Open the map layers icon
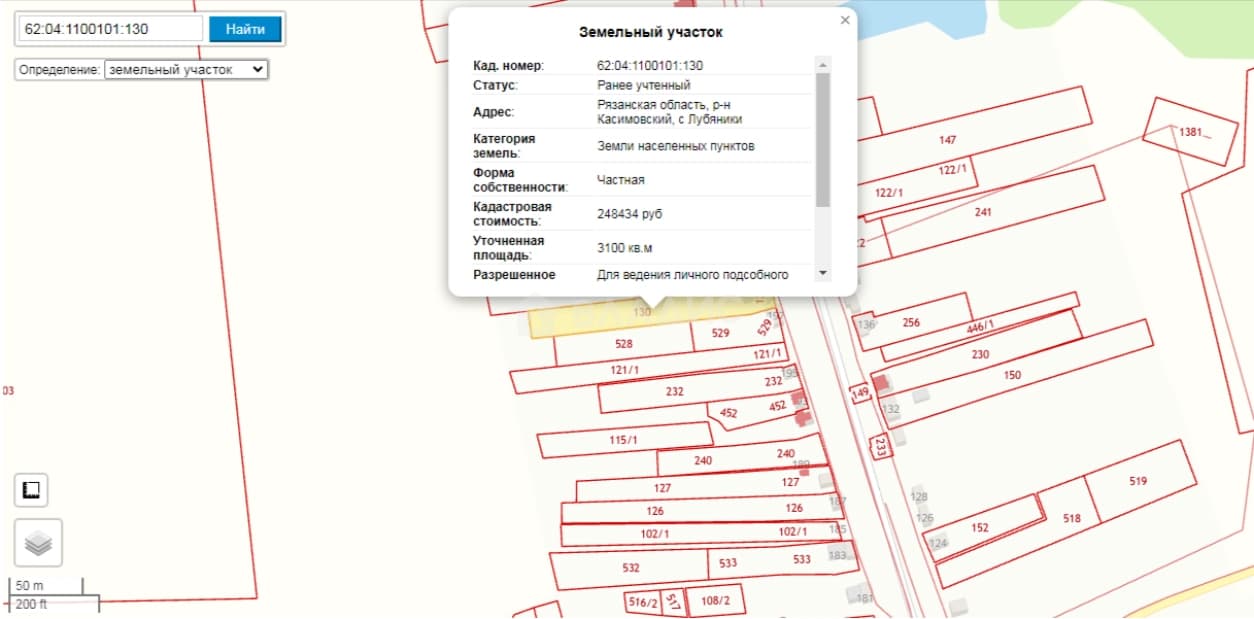1254x619 pixels. [38, 543]
